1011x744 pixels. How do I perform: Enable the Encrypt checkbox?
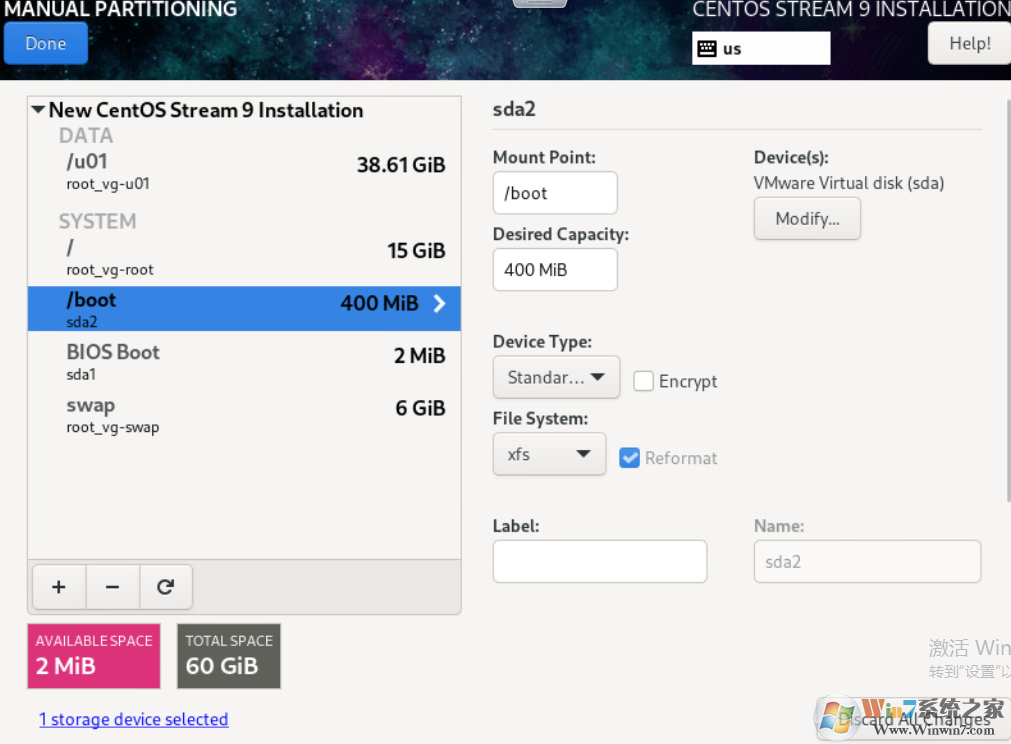coord(643,381)
